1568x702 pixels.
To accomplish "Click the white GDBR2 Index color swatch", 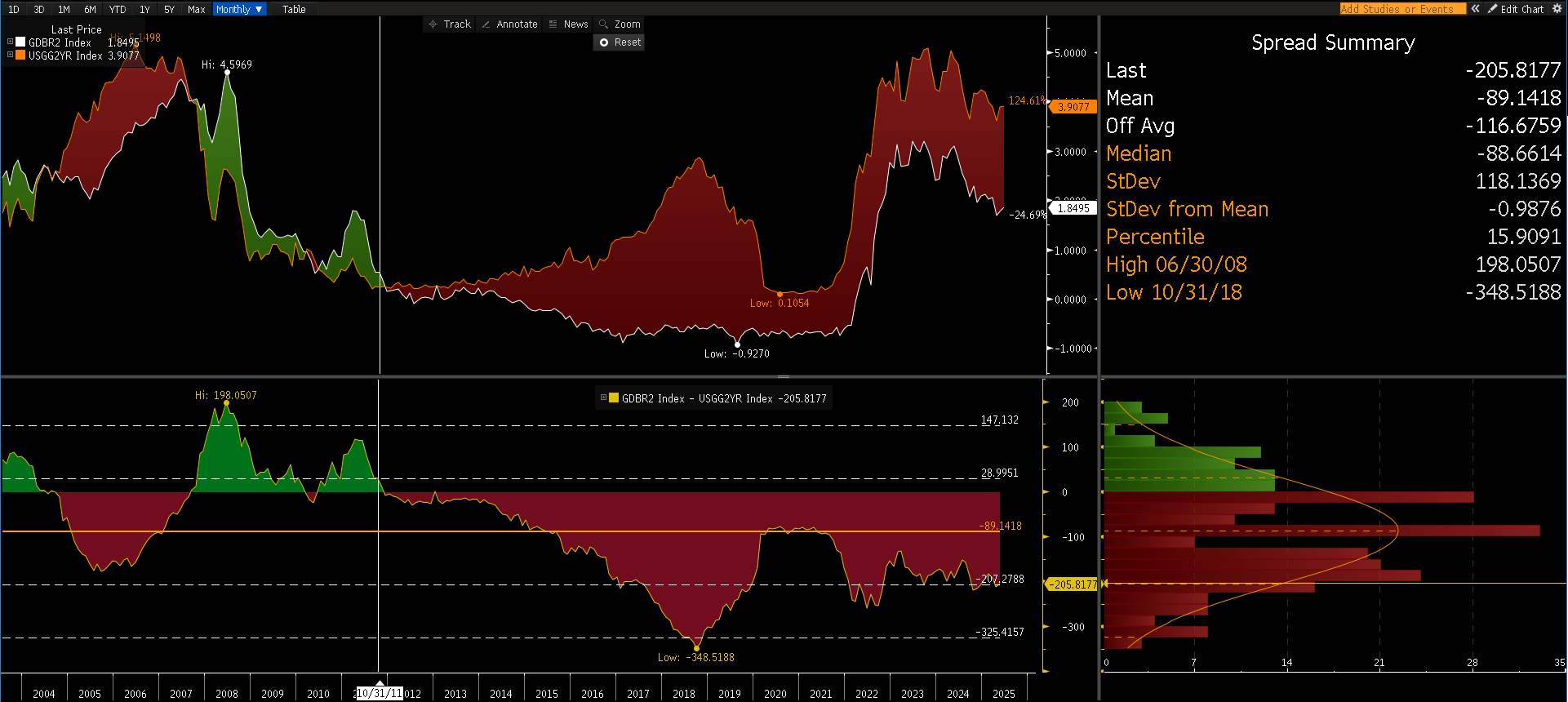I will tap(20, 42).
